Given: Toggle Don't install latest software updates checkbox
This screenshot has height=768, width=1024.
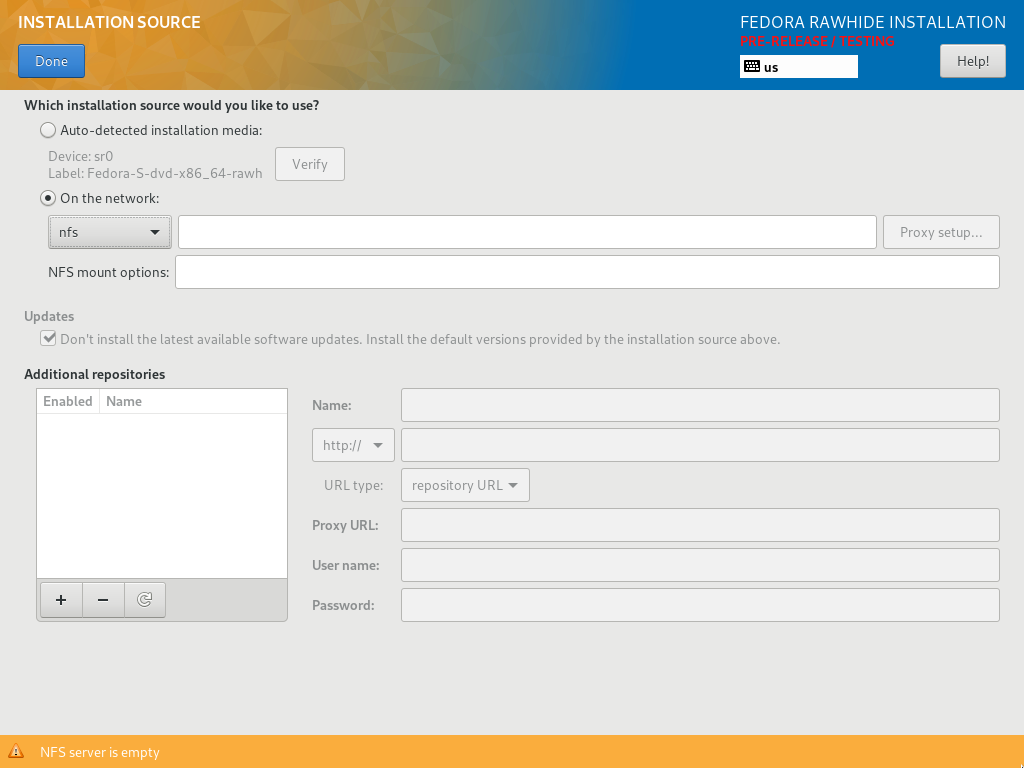Looking at the screenshot, I should (x=48, y=338).
